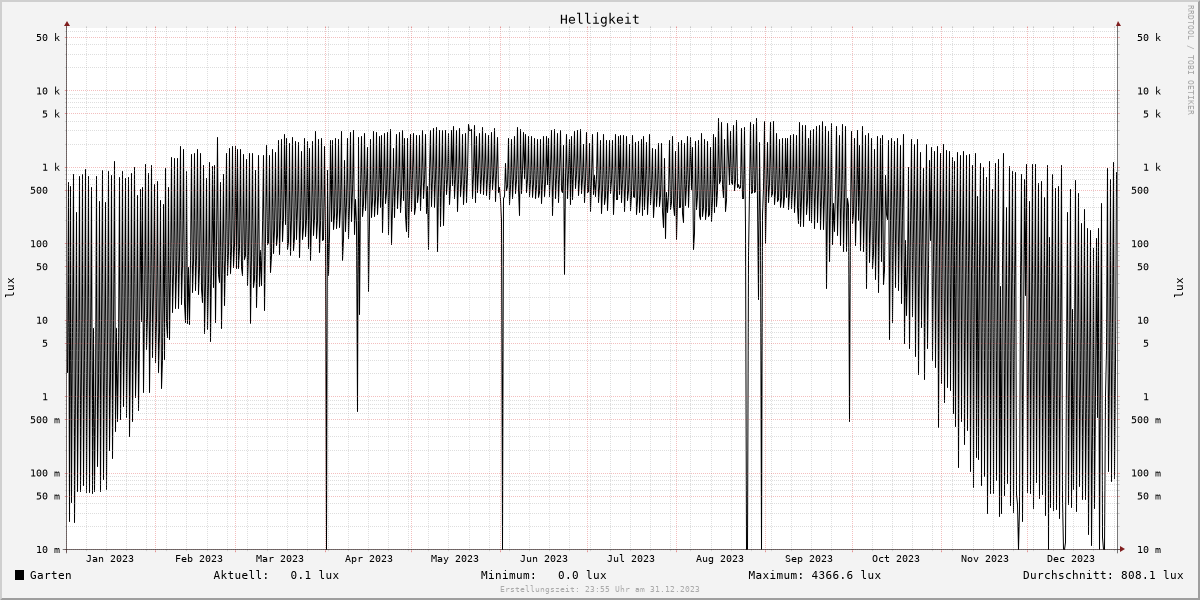Select the Durchschnitt value 808.1 lux
This screenshot has height=600, width=1200.
(1151, 575)
